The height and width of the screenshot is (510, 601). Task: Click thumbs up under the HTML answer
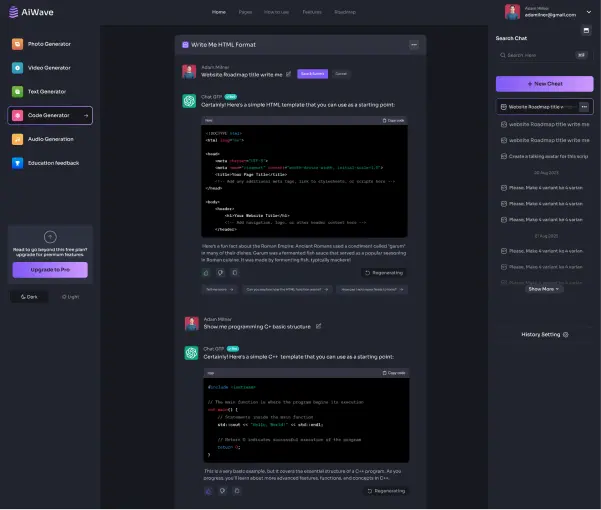click(x=206, y=272)
